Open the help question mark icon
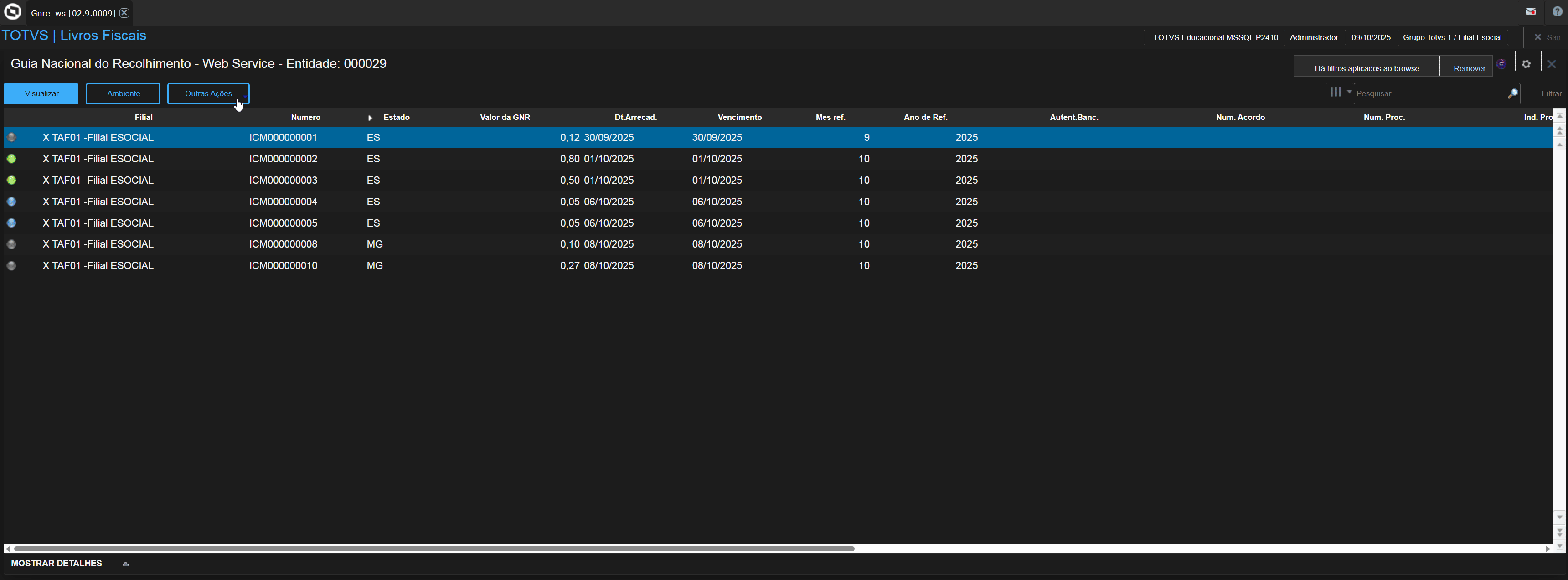This screenshot has width=1568, height=580. [1557, 11]
